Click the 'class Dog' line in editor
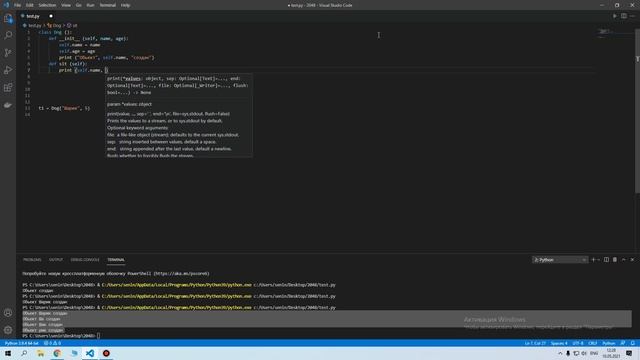The image size is (640, 360). [55, 32]
